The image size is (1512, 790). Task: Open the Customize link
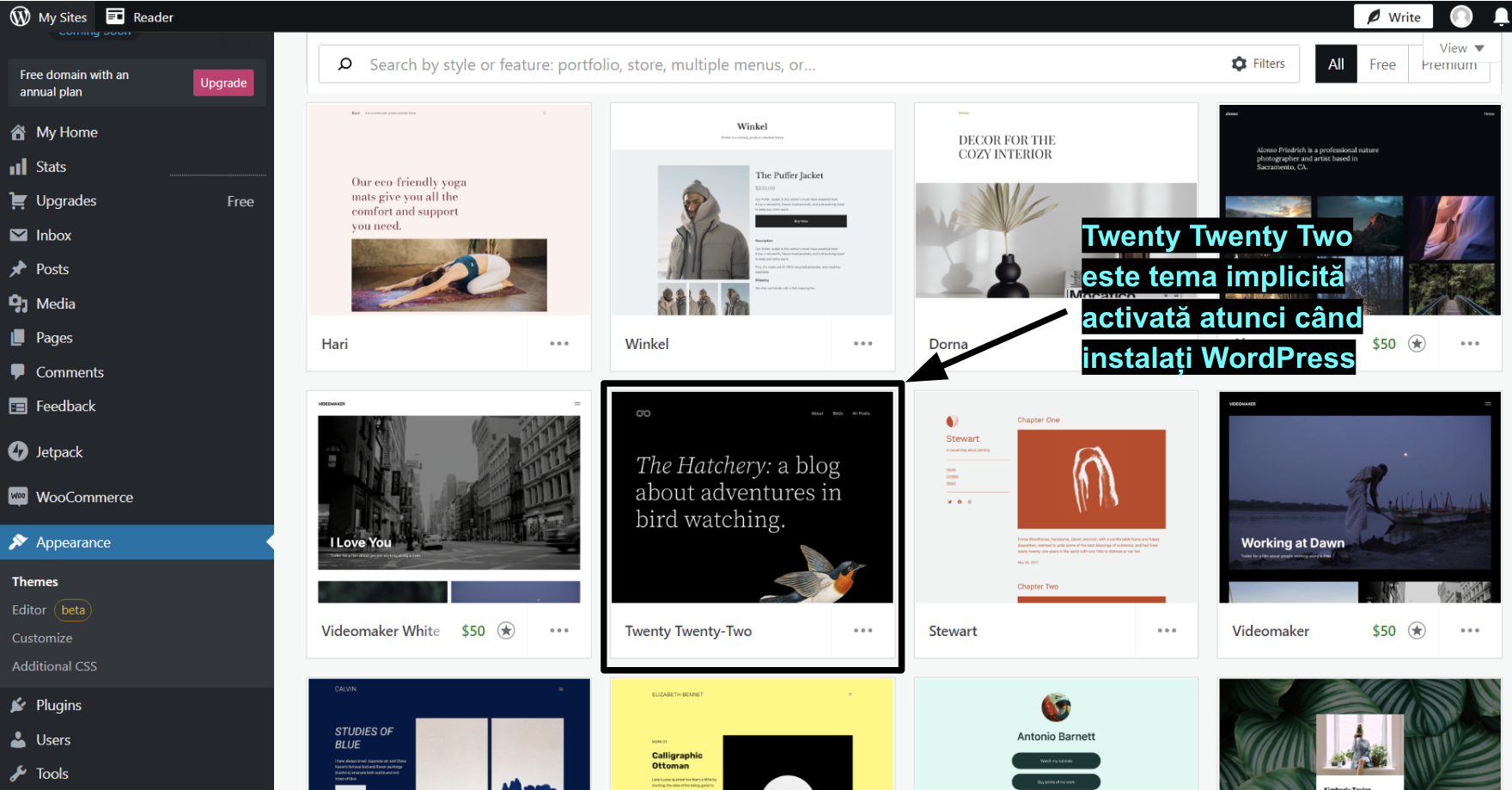tap(42, 638)
